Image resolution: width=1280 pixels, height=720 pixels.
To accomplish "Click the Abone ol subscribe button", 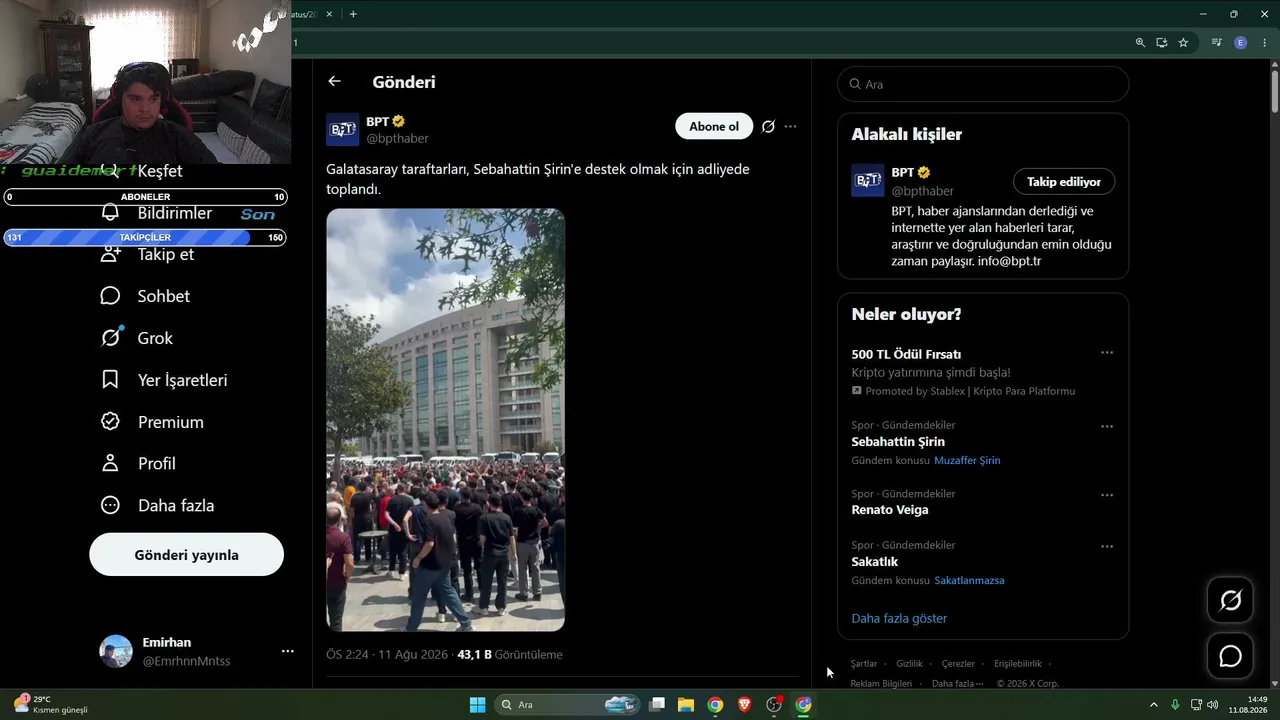I will coord(714,126).
